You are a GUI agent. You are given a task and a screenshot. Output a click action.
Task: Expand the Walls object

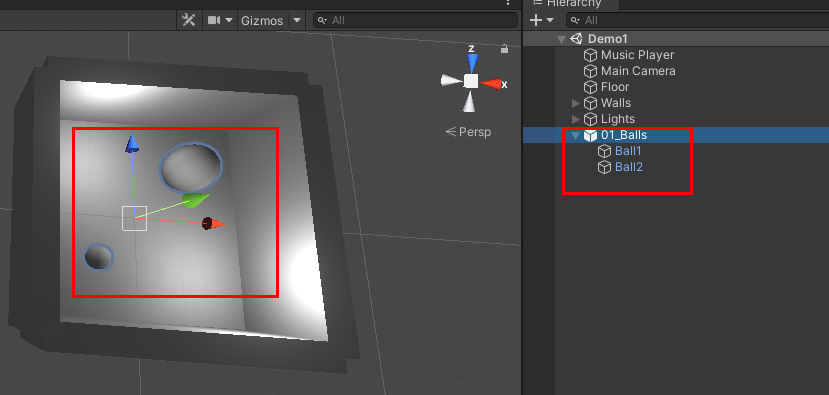point(576,103)
